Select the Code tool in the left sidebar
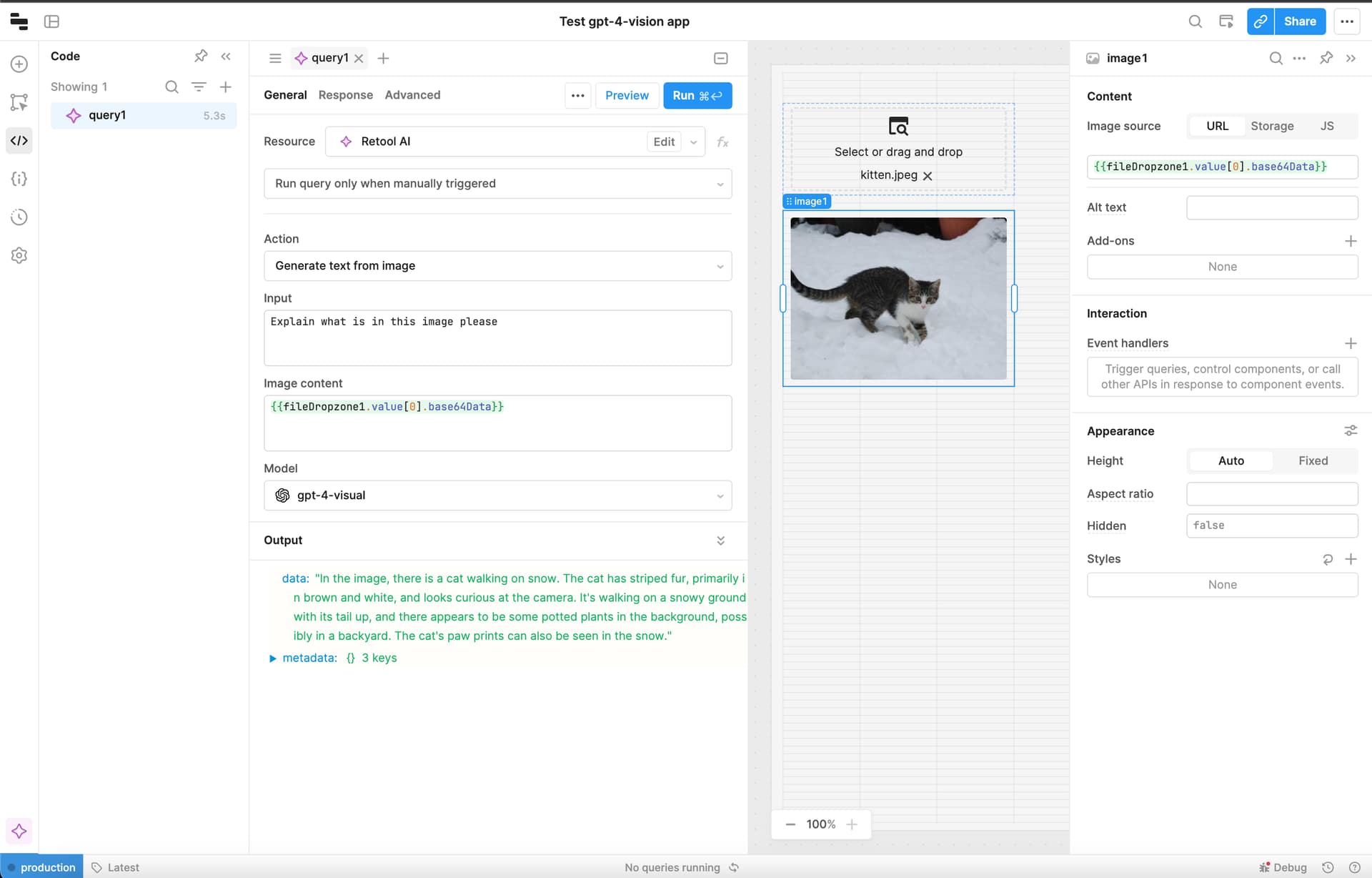 19,140
